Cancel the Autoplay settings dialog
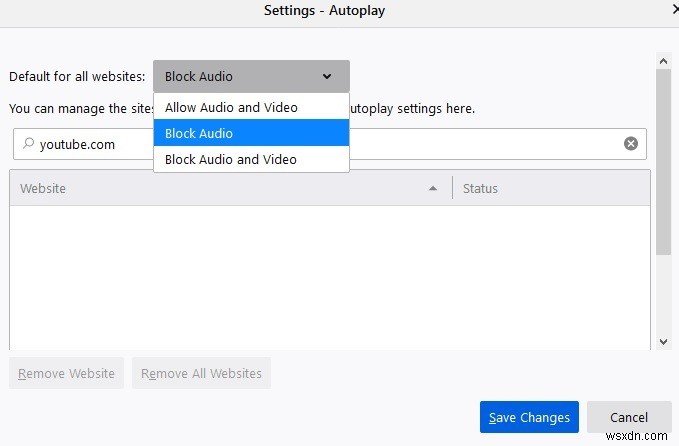 click(x=629, y=417)
